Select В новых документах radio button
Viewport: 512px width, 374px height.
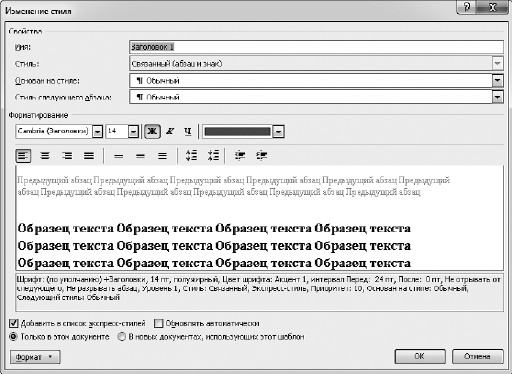tap(122, 337)
